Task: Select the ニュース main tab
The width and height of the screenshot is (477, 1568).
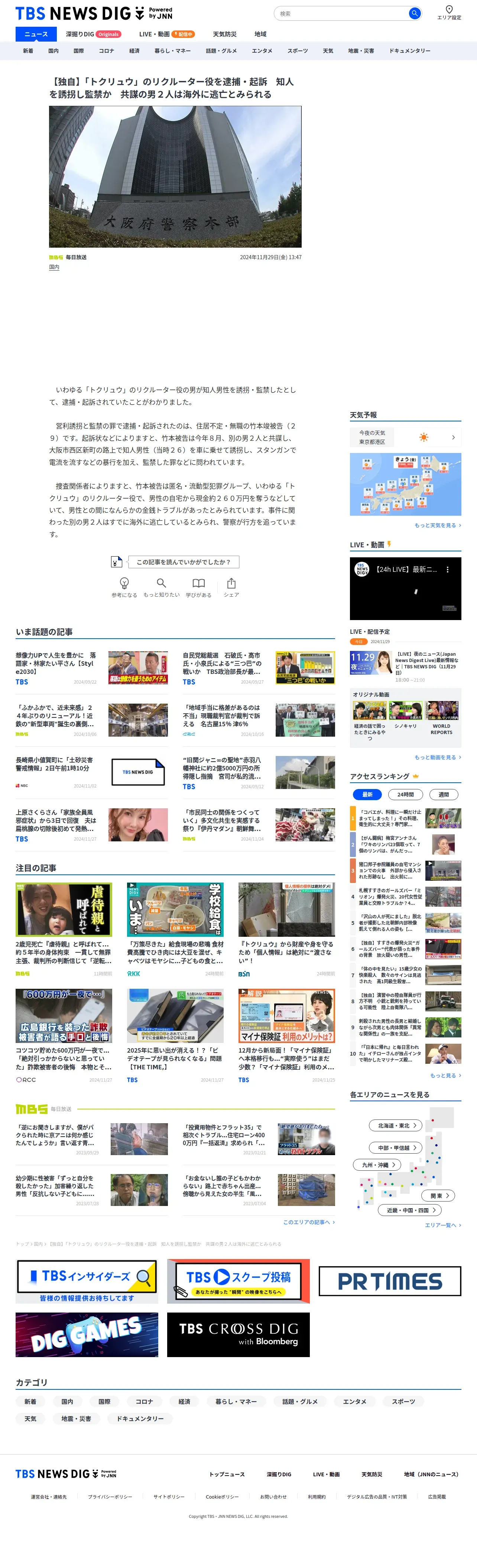Action: tap(36, 34)
